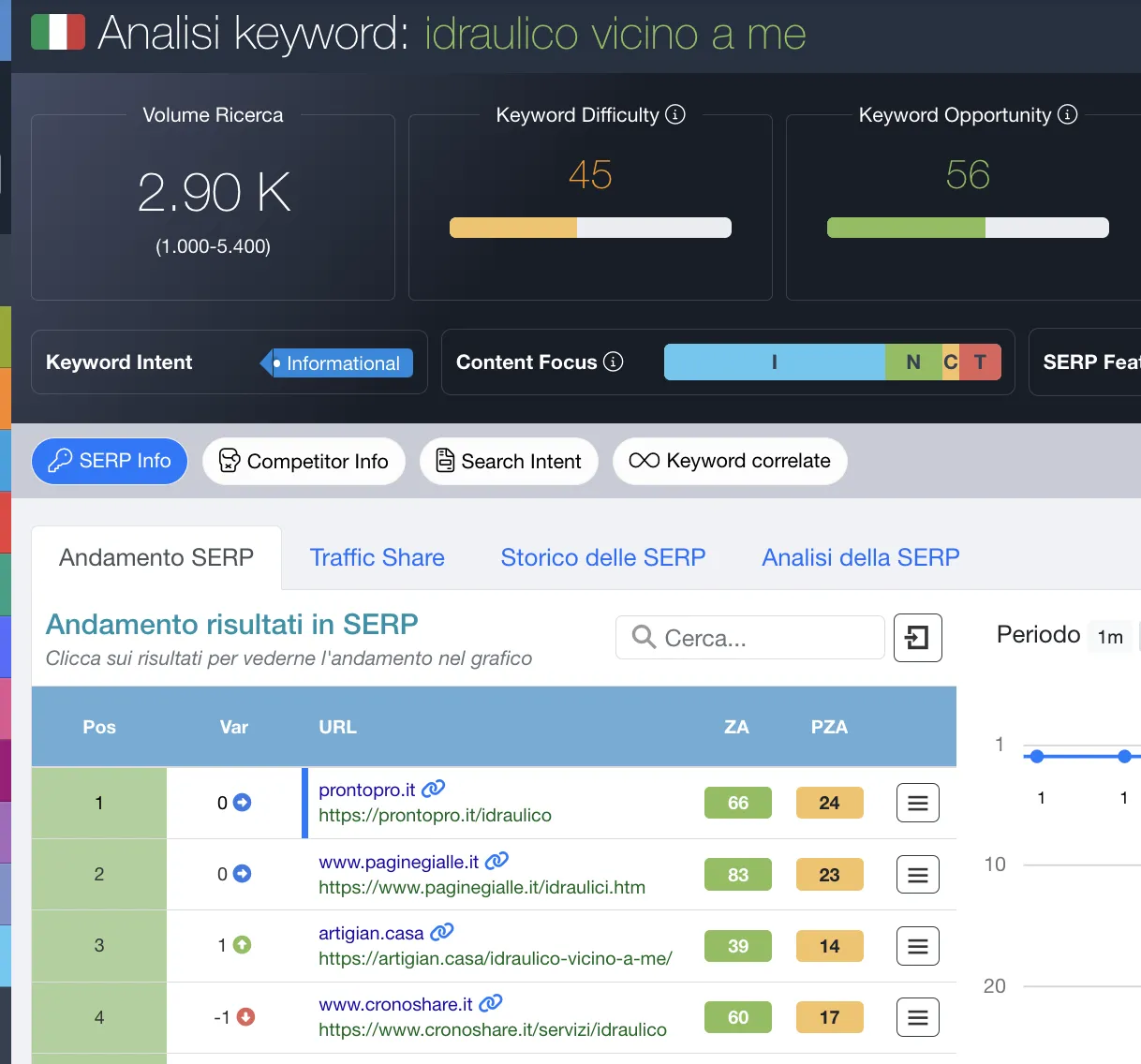
Task: Click the link icon beside prontopro.it
Action: (x=433, y=789)
